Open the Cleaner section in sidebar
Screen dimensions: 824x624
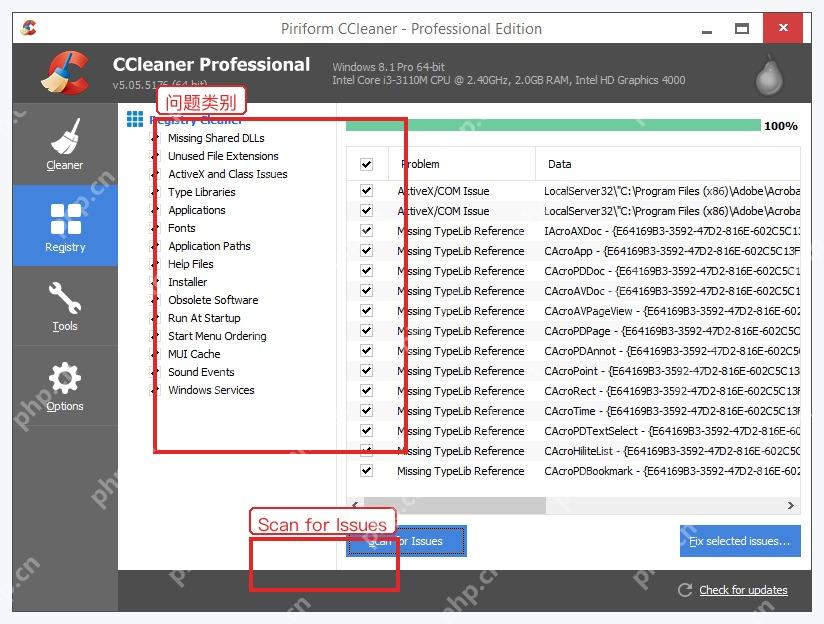coord(65,144)
